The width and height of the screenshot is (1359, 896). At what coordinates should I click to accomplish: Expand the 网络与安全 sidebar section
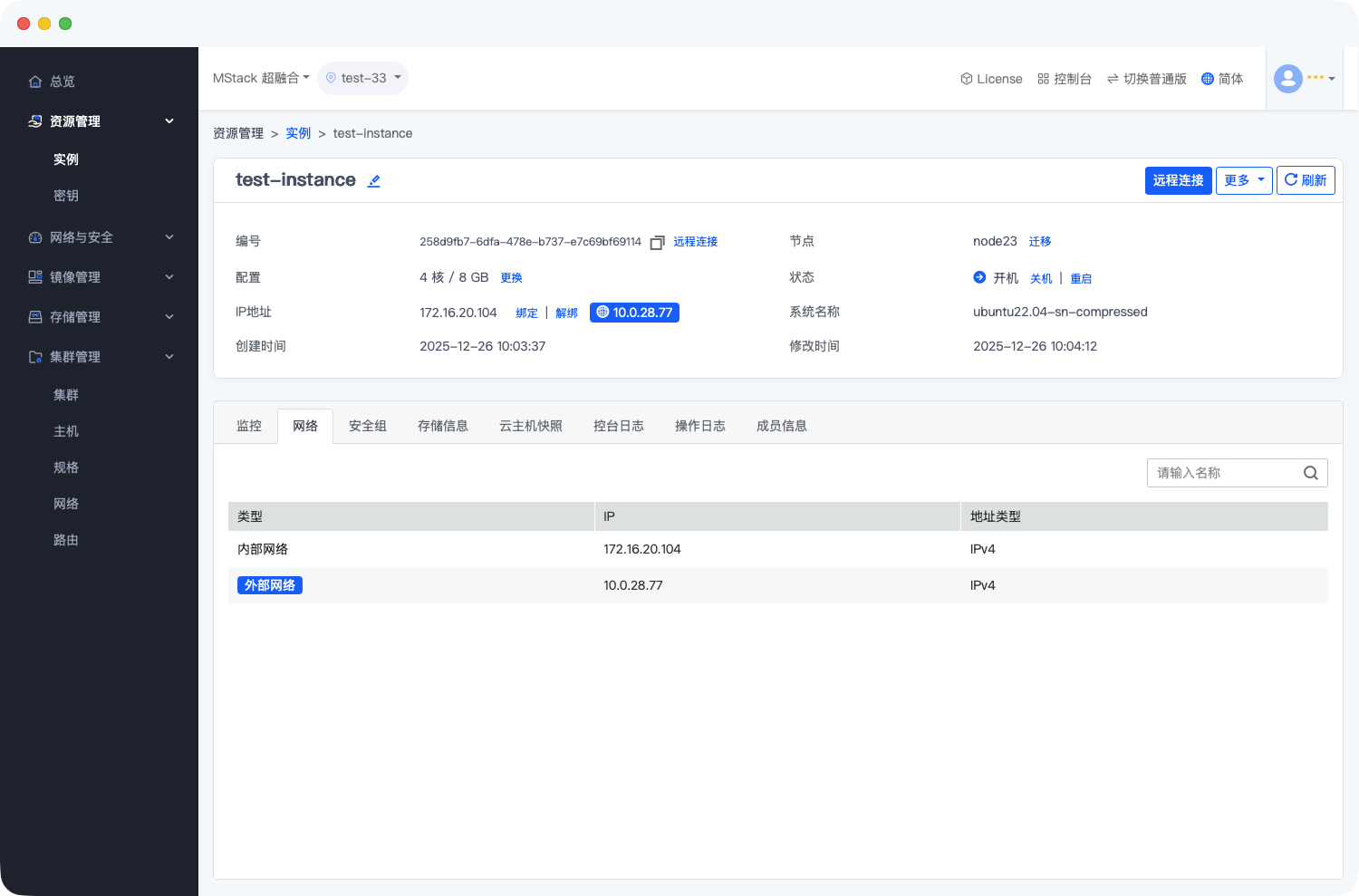point(100,237)
